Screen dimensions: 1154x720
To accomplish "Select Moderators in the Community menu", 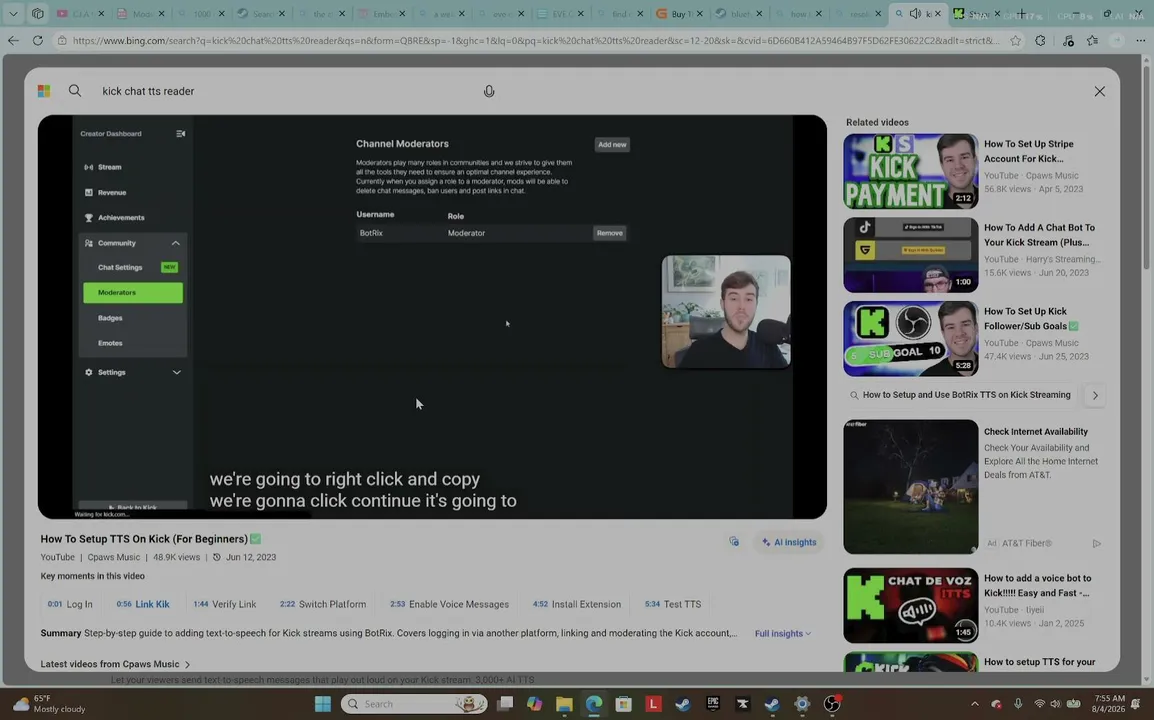I will click(x=132, y=292).
